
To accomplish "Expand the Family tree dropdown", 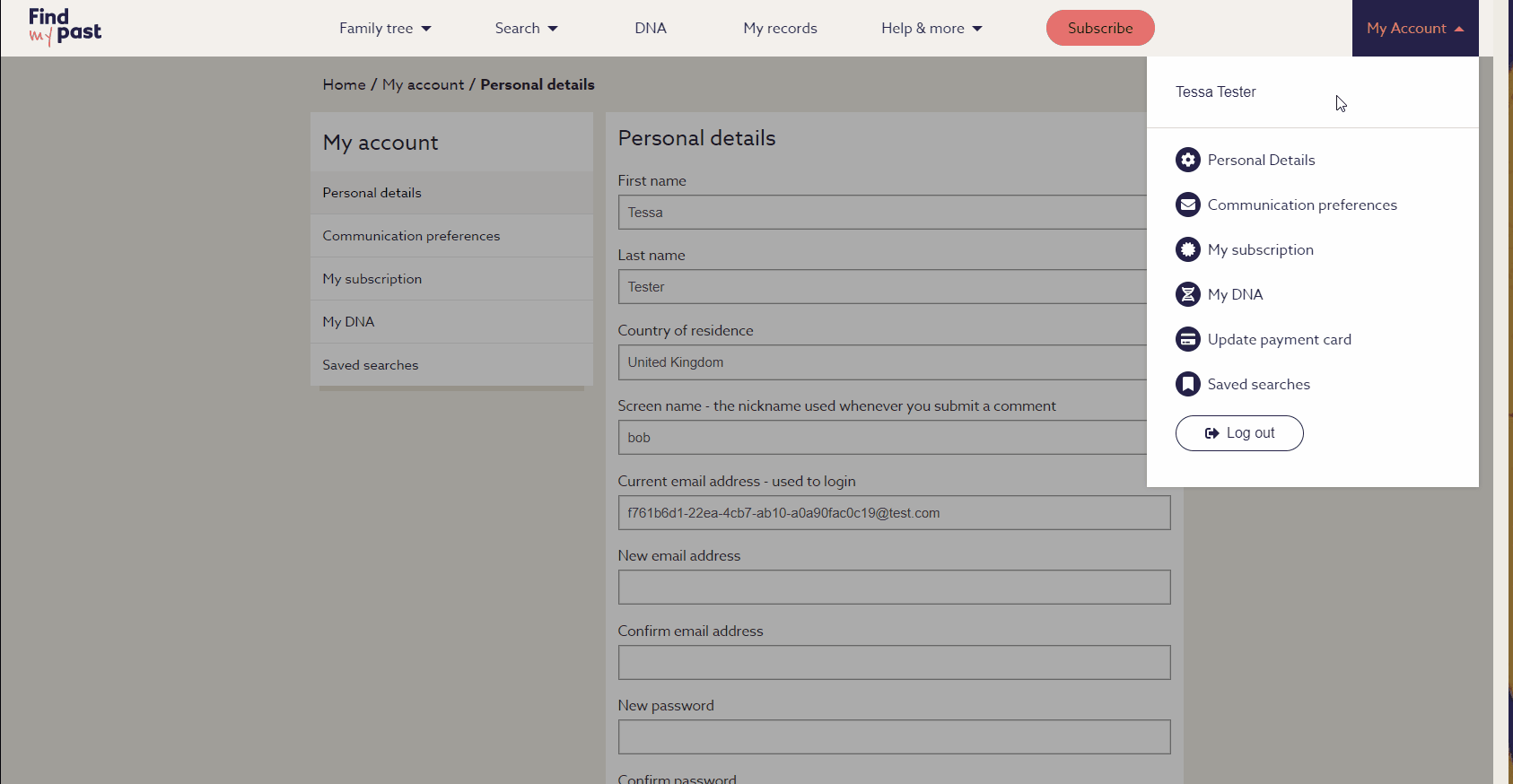I will [385, 29].
